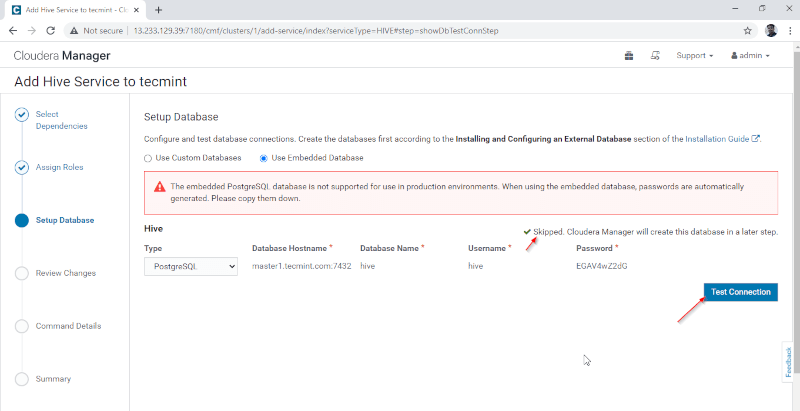Open a new browser tab
Image resolution: width=800 pixels, height=411 pixels.
159,9
